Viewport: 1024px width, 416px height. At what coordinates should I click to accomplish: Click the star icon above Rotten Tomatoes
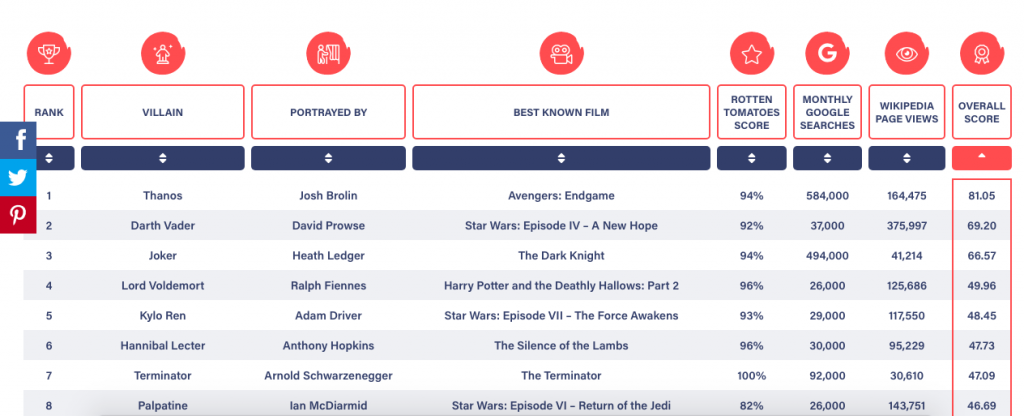coord(751,52)
